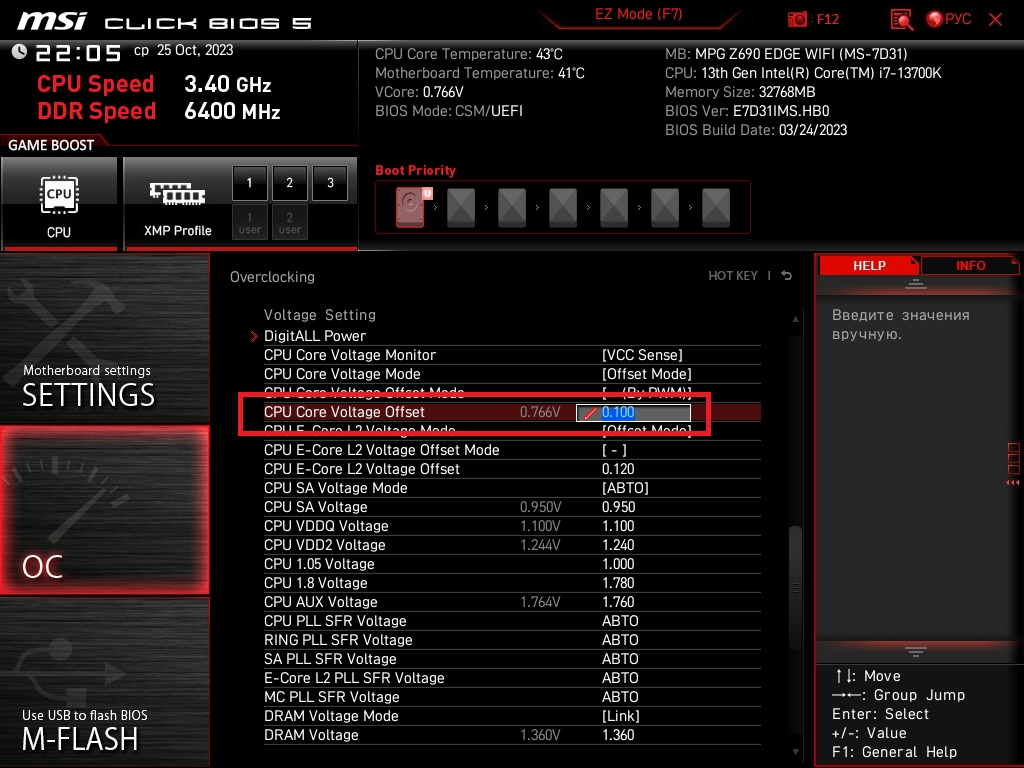This screenshot has height=768, width=1024.
Task: Select CPU E-Core L2 Voltage Offset value 0.120
Action: click(x=618, y=469)
